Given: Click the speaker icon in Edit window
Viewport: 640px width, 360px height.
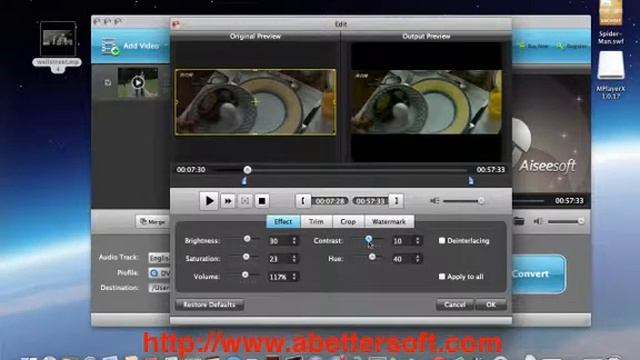Looking at the screenshot, I should pos(434,201).
